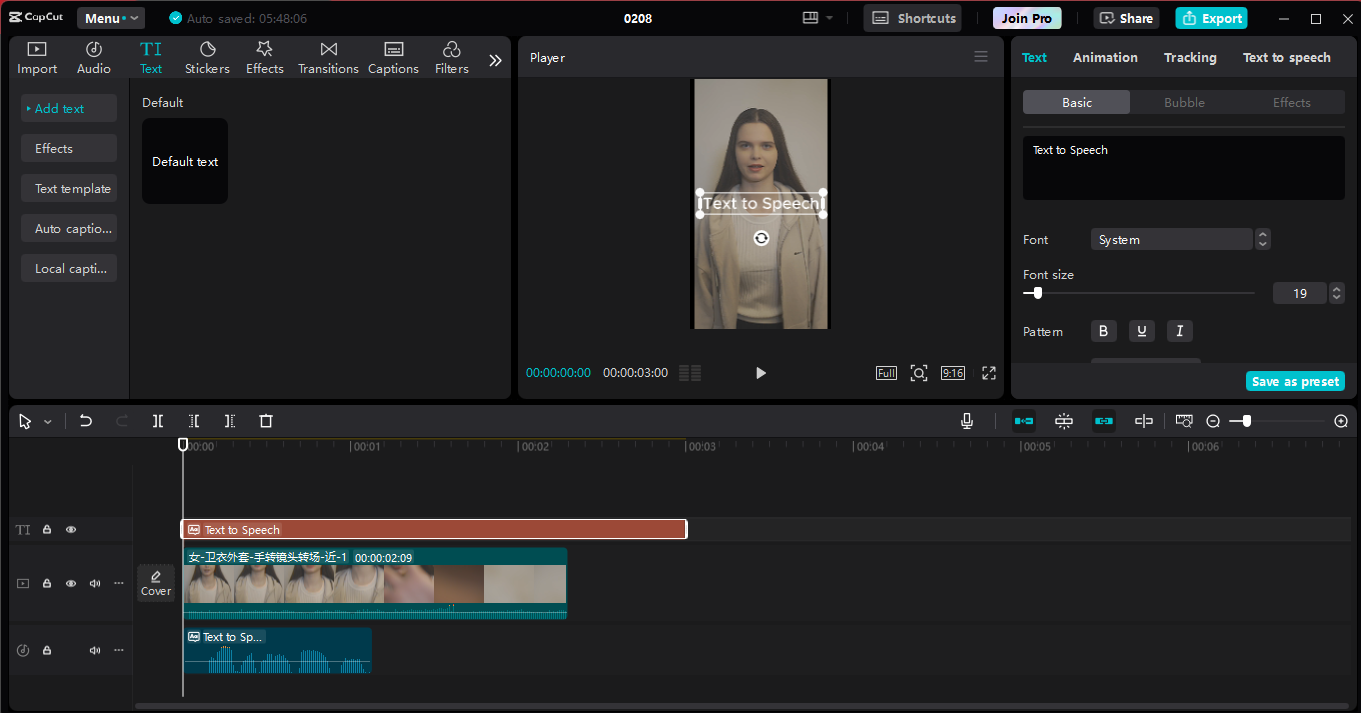This screenshot has height=713, width=1361.
Task: Switch to the Animation tab
Action: pos(1104,57)
